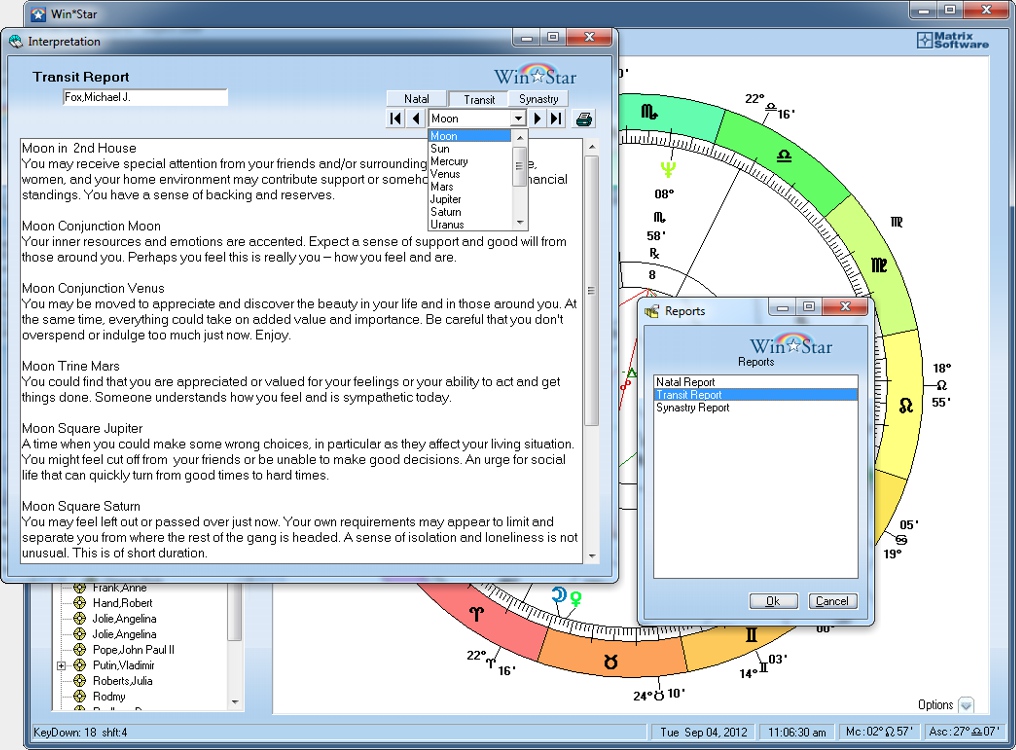The image size is (1016, 750).
Task: Select Rodrny chart entry
Action: click(x=109, y=696)
